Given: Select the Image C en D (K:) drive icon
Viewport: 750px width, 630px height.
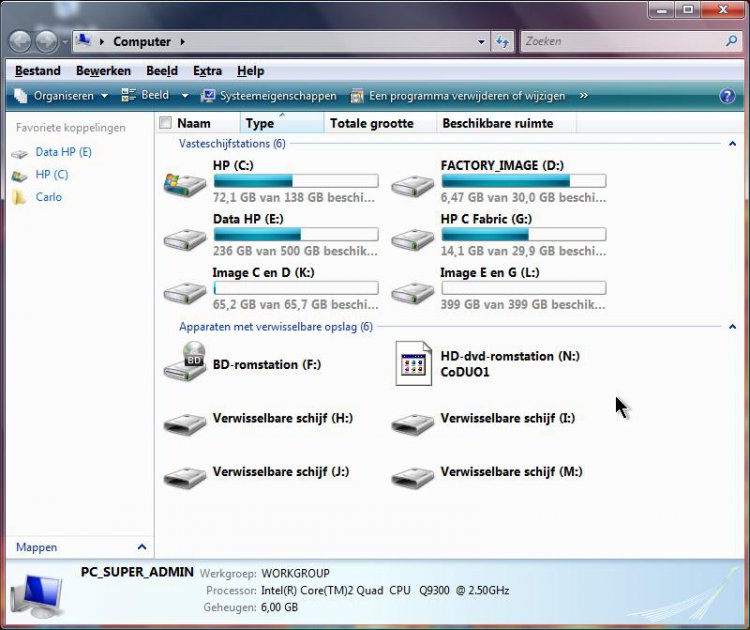Looking at the screenshot, I should [x=185, y=293].
